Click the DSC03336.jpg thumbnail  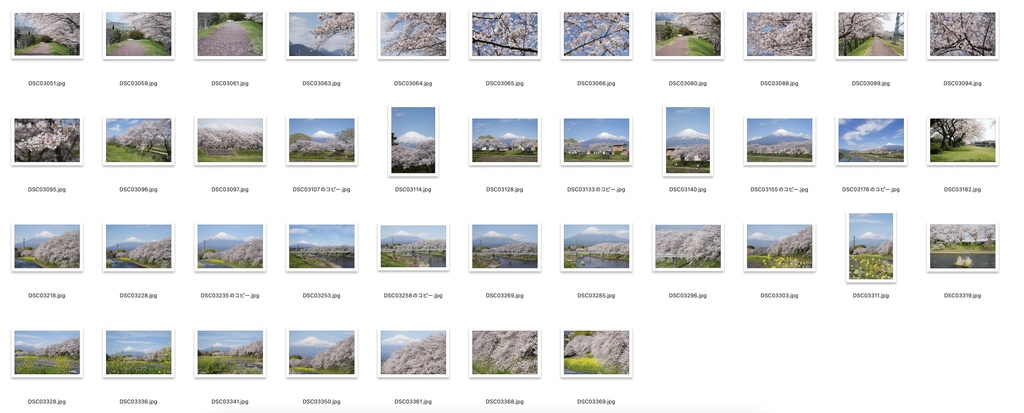pyautogui.click(x=138, y=353)
